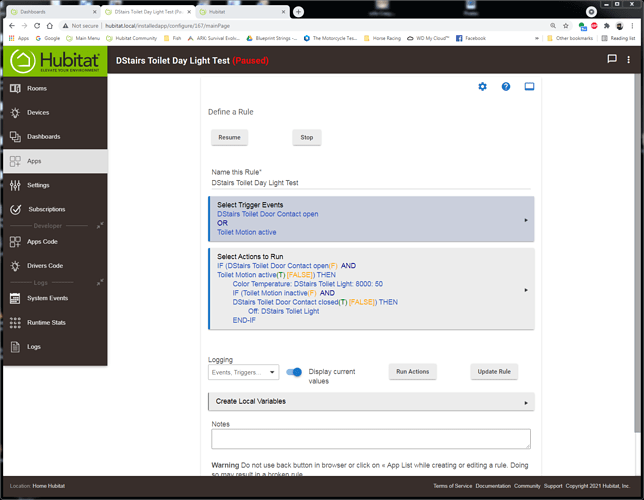Open the blue help question mark icon
Viewport: 644px width, 500px height.
point(506,87)
